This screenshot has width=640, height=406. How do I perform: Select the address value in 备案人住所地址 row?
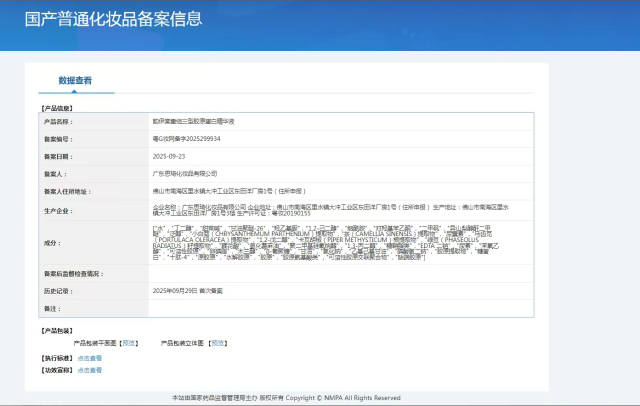coord(229,191)
